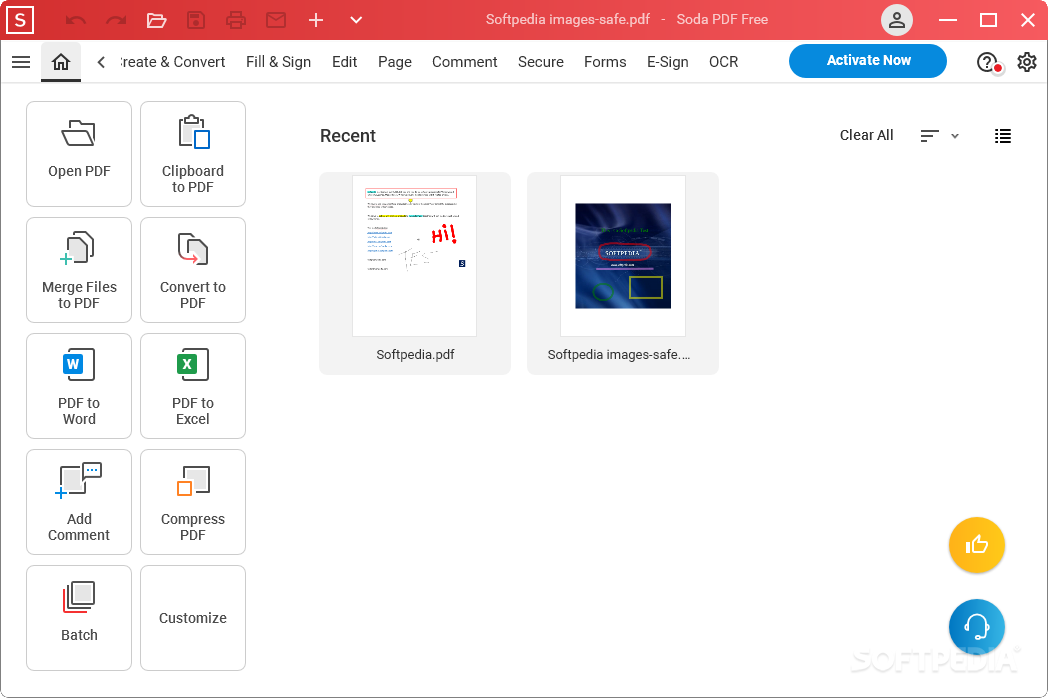Screen dimensions: 1048x698
Task: Select the PDF to Word tile
Action: 79,386
